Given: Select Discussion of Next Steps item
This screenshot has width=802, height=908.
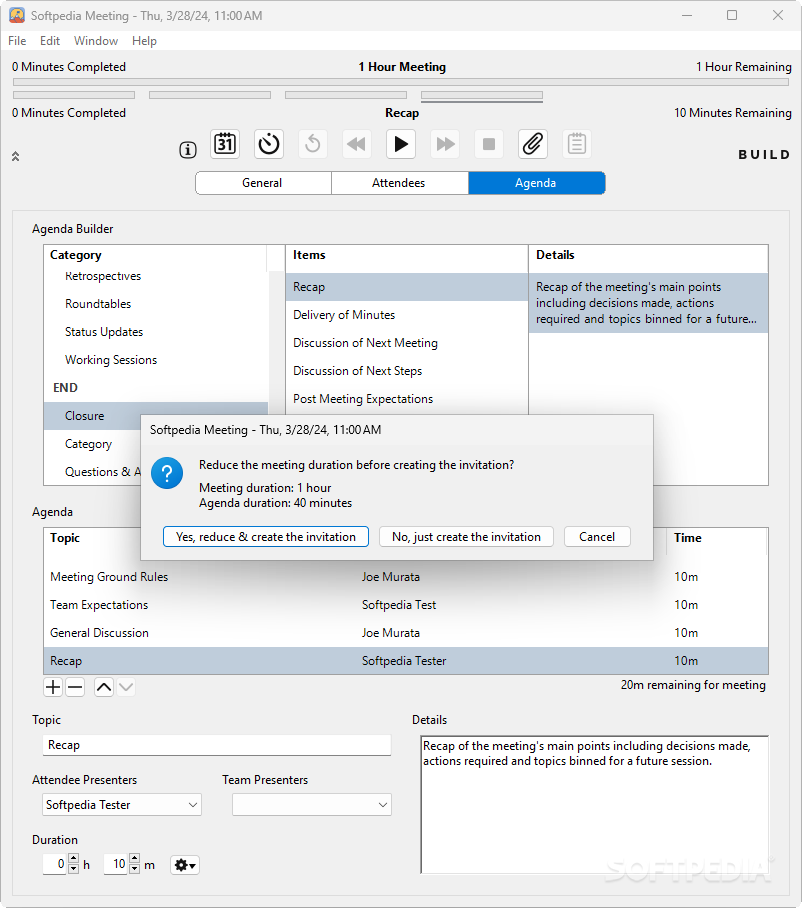Looking at the screenshot, I should coord(407,371).
